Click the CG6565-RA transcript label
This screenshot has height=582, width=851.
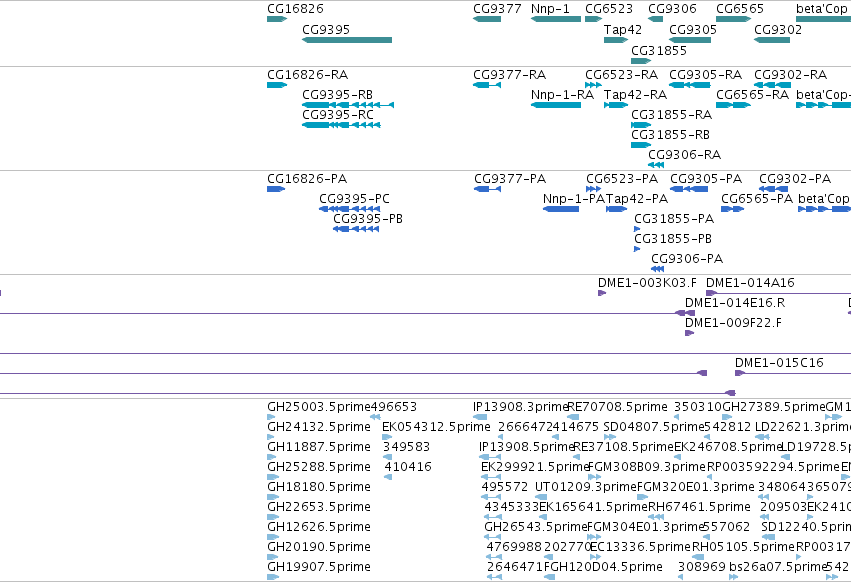coord(752,94)
